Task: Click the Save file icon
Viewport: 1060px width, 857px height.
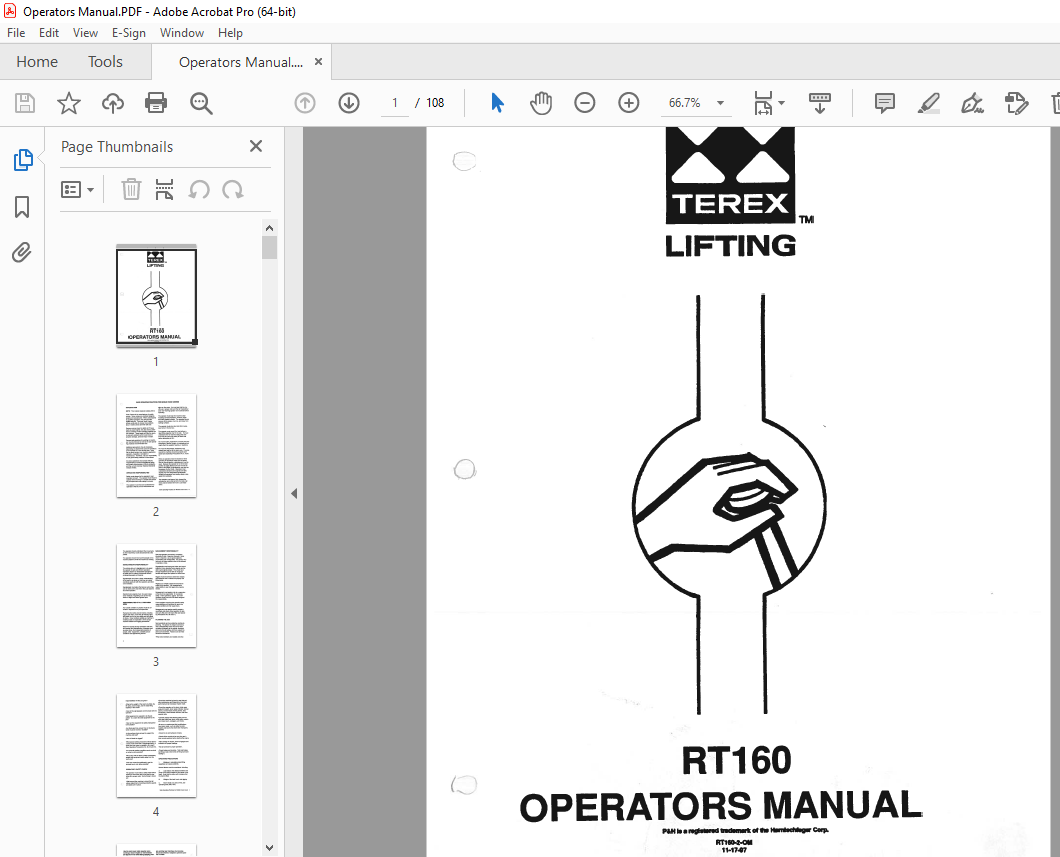Action: tap(25, 103)
